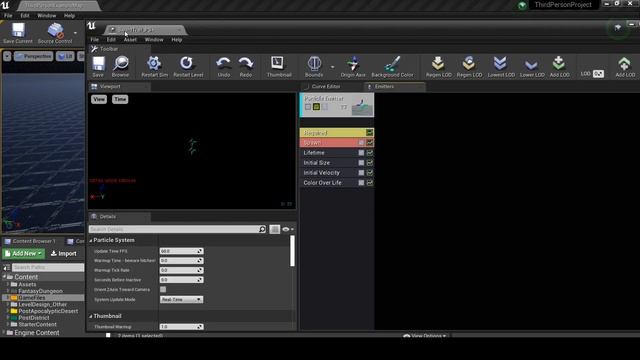
Task: Toggle the Origin Axis icon
Action: (353, 64)
